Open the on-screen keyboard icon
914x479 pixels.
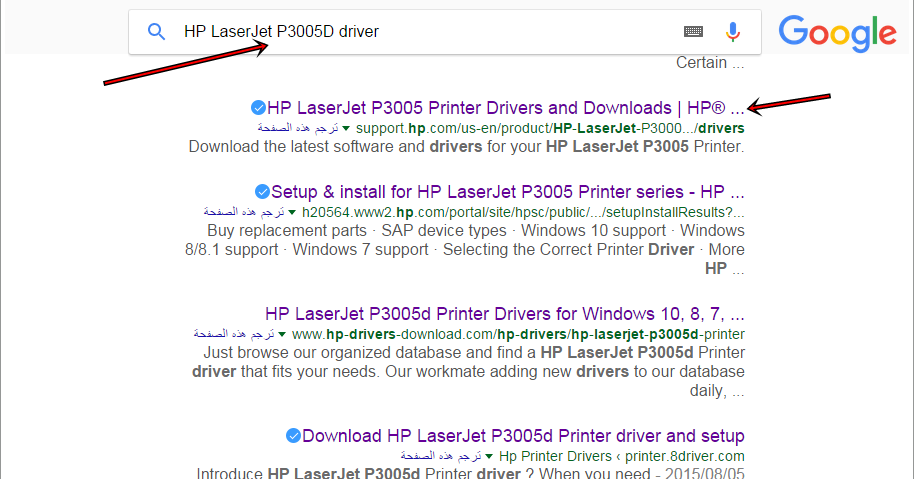[693, 31]
